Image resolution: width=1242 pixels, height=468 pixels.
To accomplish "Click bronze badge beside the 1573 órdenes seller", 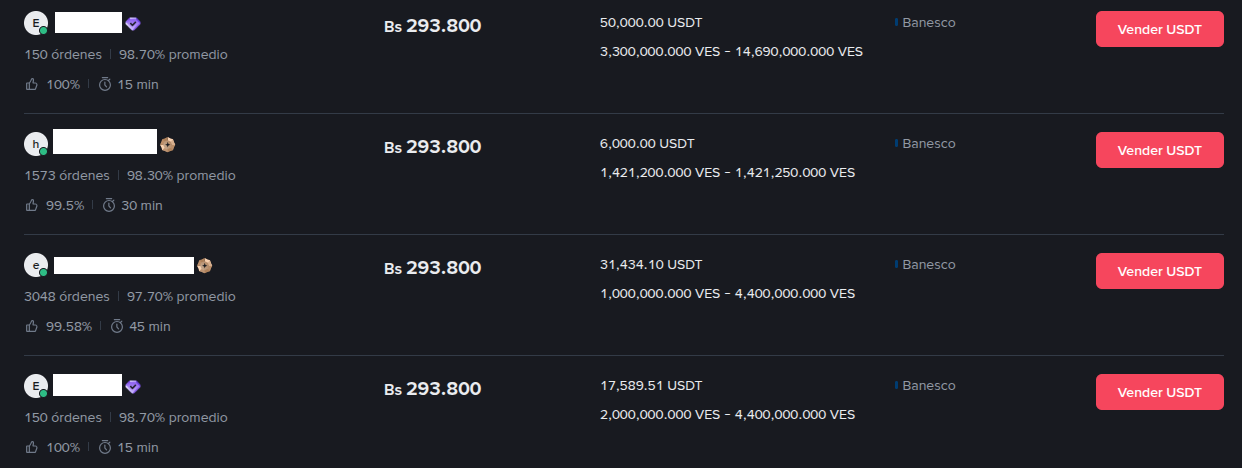I will click(x=167, y=144).
